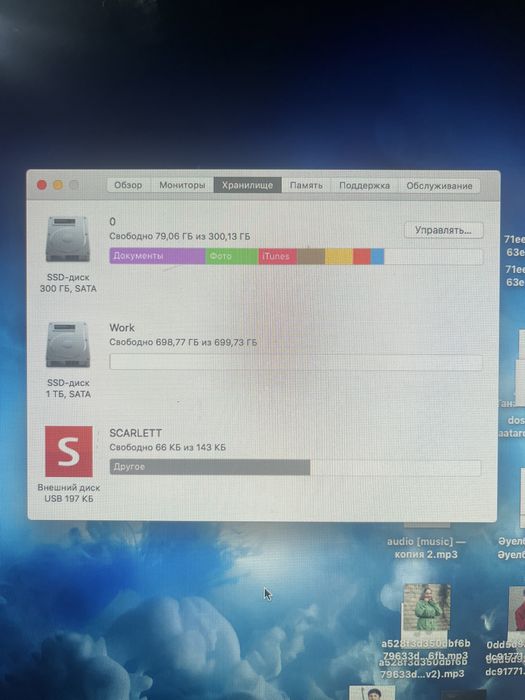
Task: Open the Мониторы tab
Action: coord(182,185)
